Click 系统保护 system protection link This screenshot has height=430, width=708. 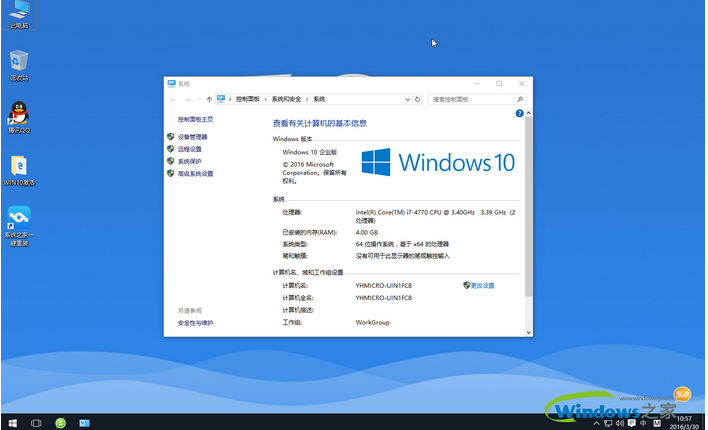pyautogui.click(x=190, y=161)
